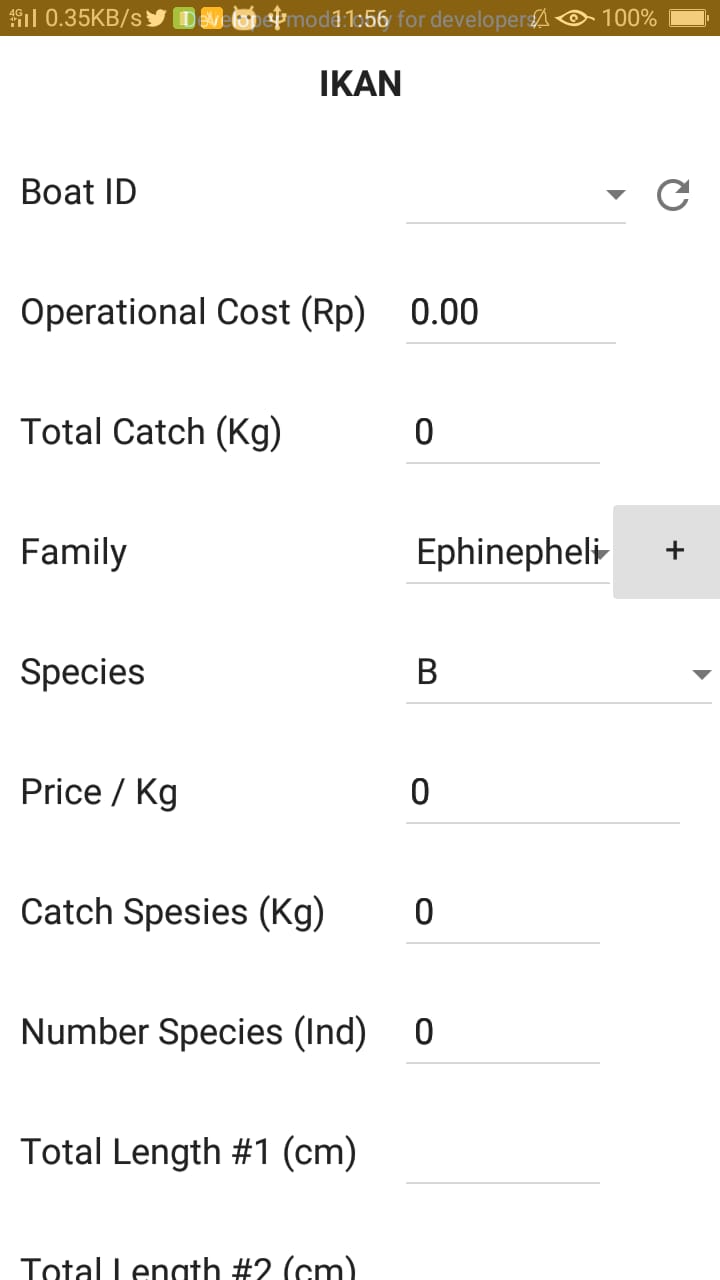Focus the Total Catch (Kg) field

pos(502,433)
